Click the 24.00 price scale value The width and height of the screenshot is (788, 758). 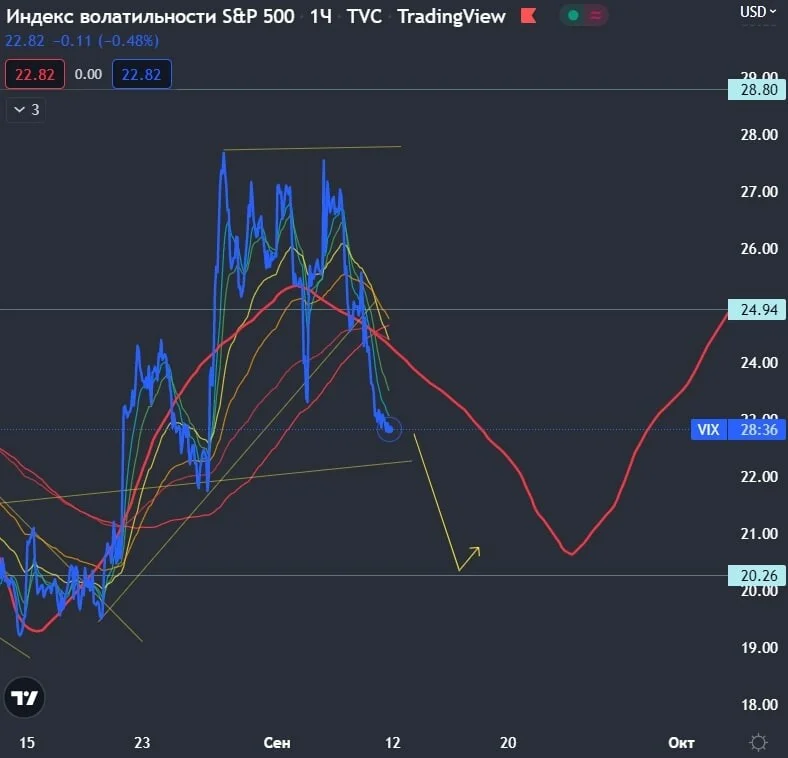pyautogui.click(x=759, y=362)
